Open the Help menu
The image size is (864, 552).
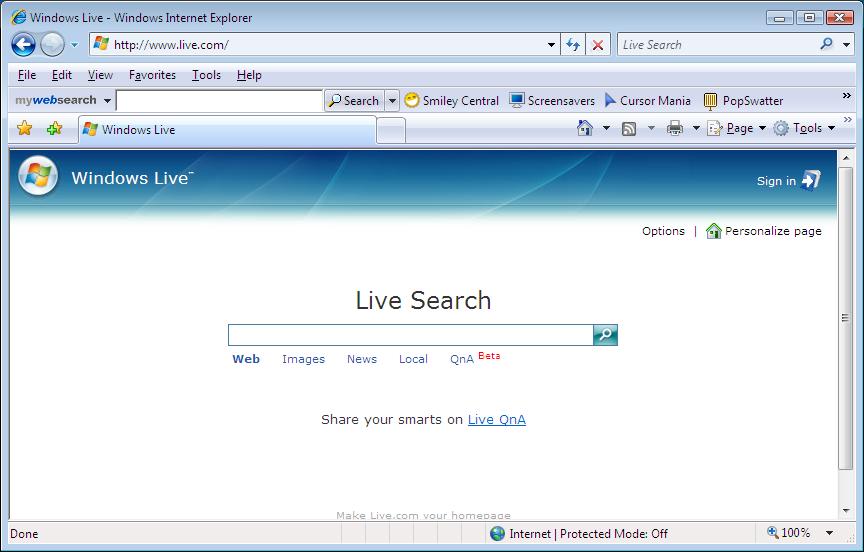click(x=249, y=75)
